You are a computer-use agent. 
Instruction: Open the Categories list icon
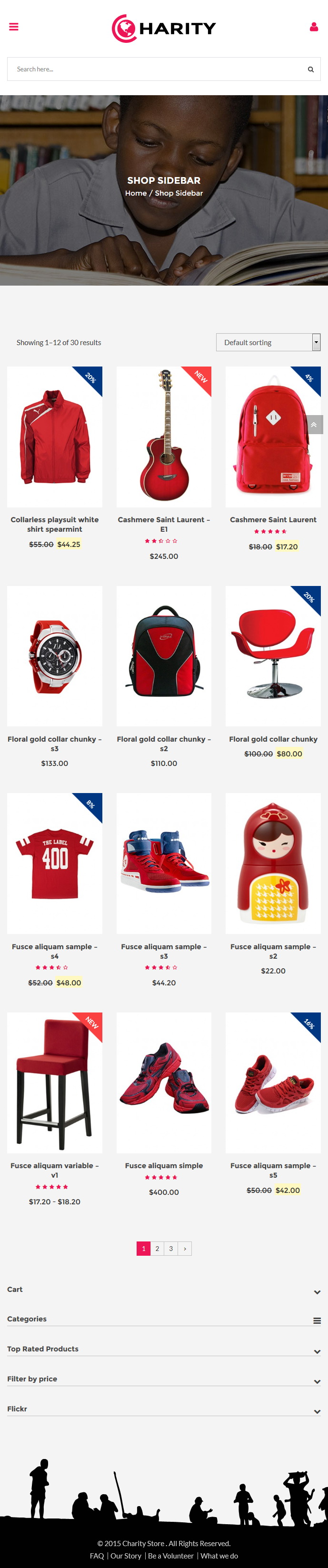pyautogui.click(x=317, y=1321)
